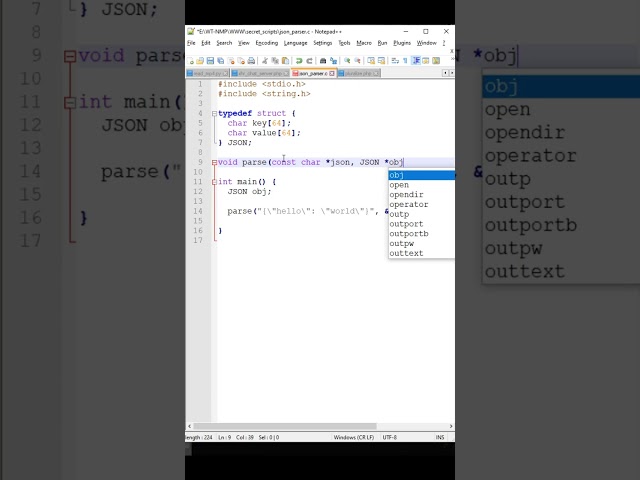Screen dimensions: 640x480
Task: Open the Settings menu
Action: click(x=322, y=43)
